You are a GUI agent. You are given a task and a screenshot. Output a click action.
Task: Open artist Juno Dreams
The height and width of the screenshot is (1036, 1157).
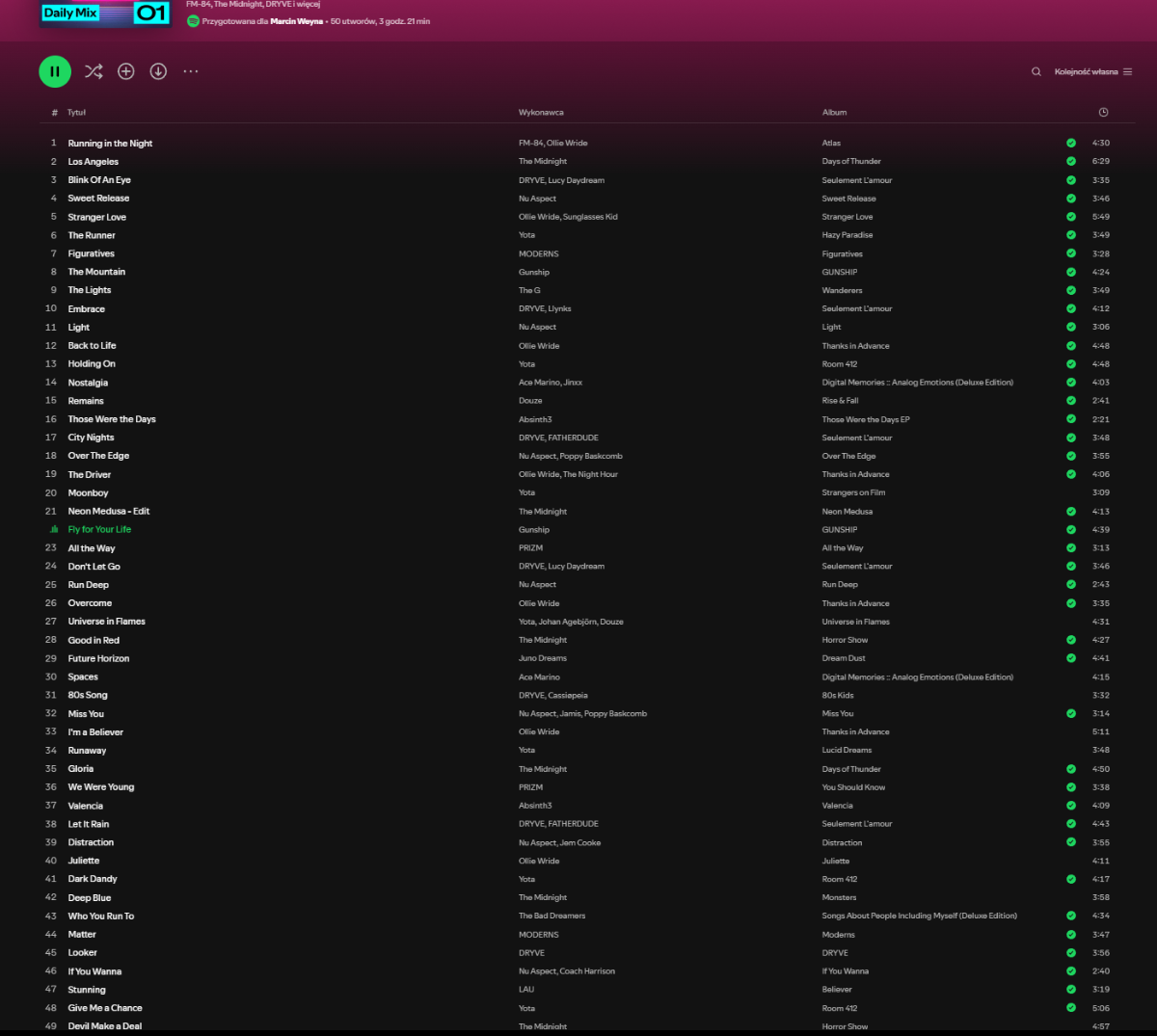point(543,658)
